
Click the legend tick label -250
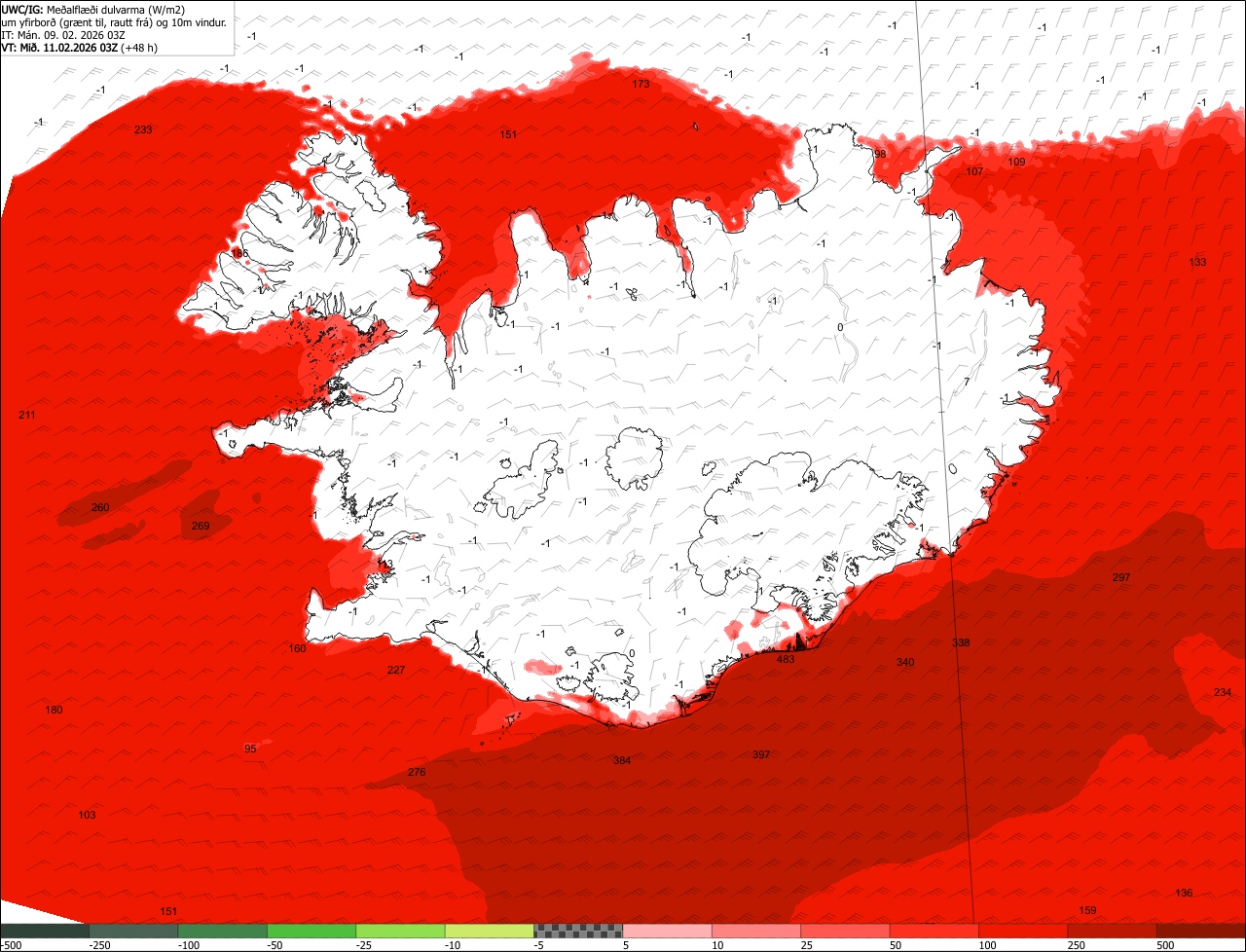coord(98,945)
